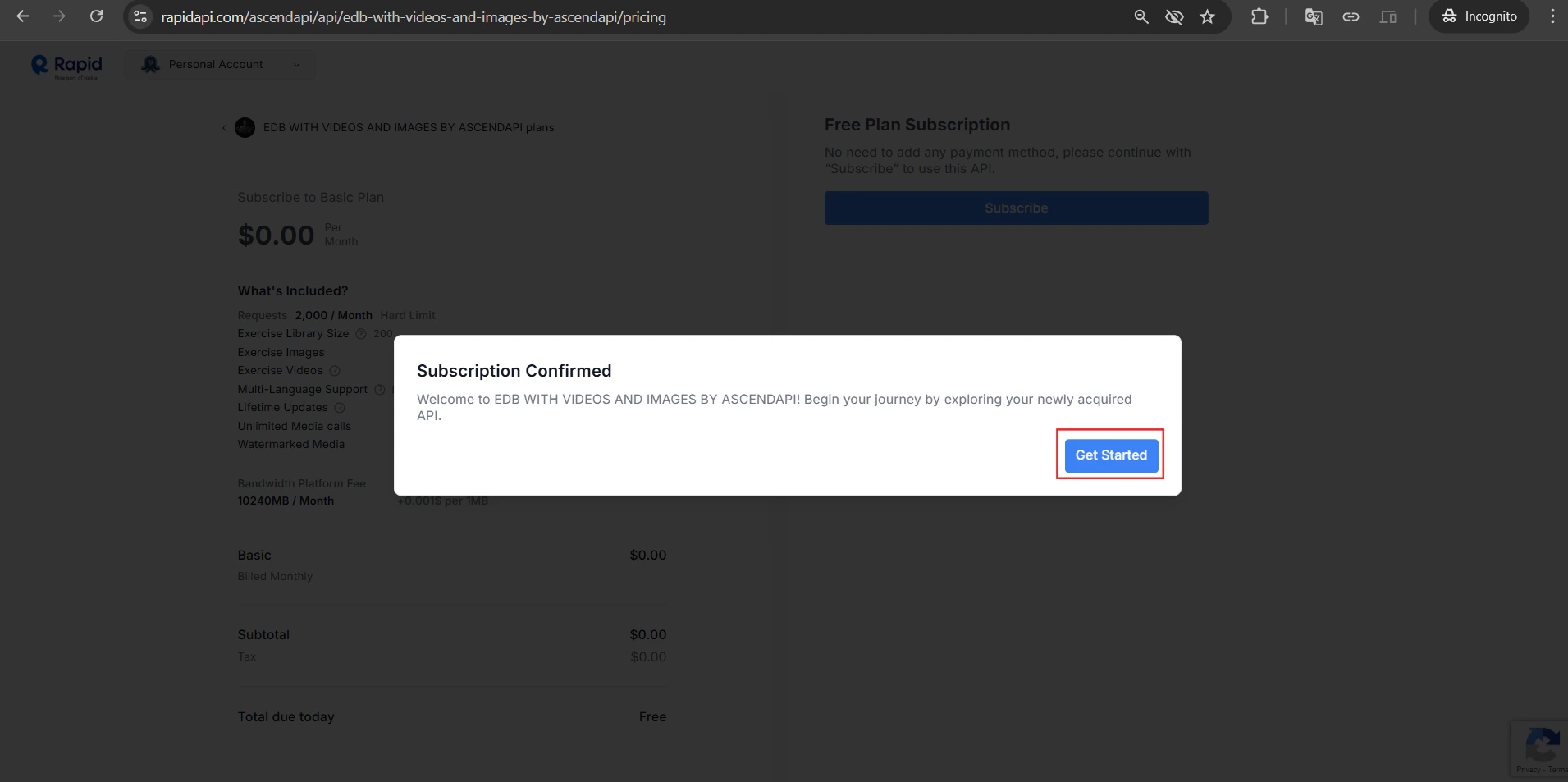Collapse back using the chevron before plan title
This screenshot has height=782, width=1568.
coord(224,127)
